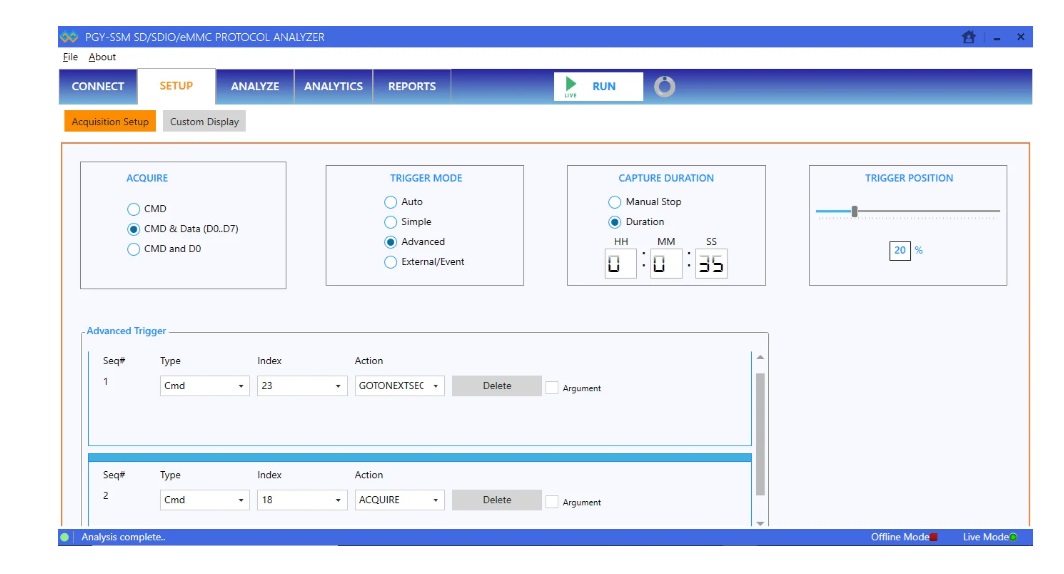
Task: Choose Manual Stop capture duration
Action: (x=614, y=202)
